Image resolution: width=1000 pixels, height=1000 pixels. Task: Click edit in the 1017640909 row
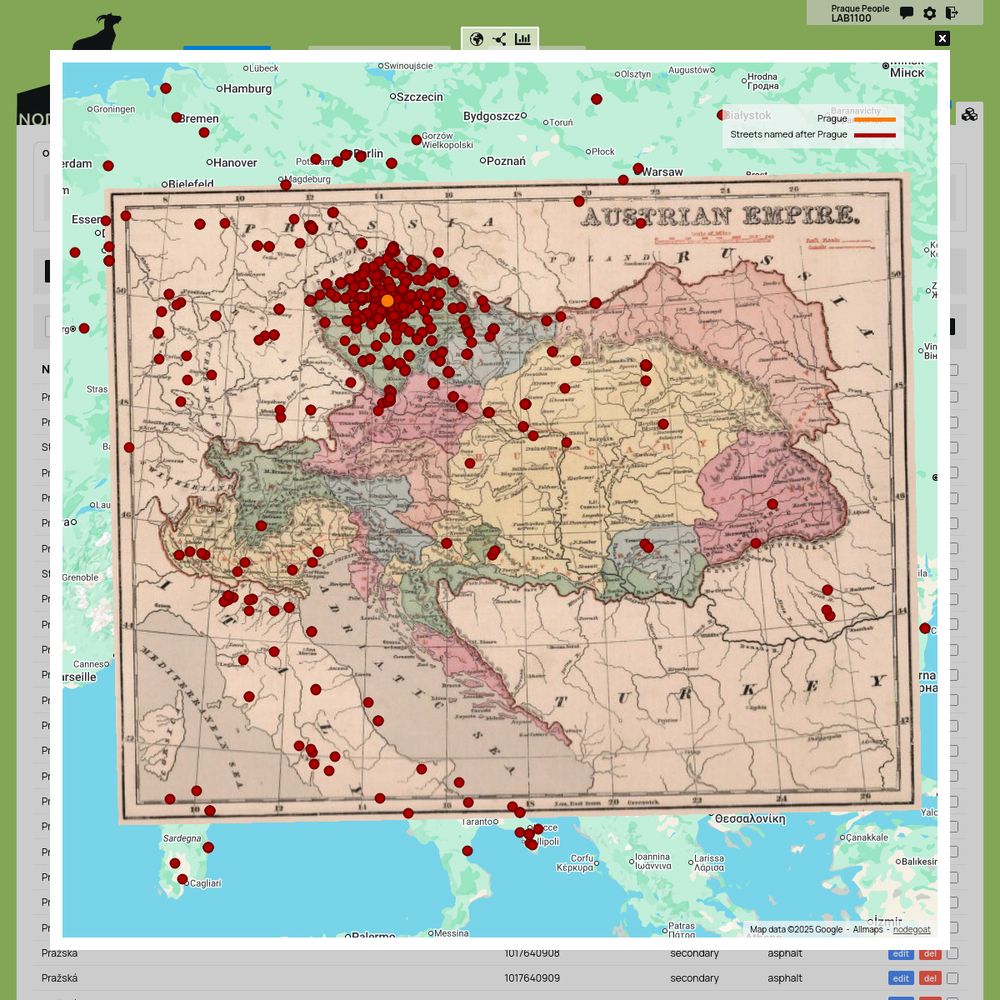point(901,978)
